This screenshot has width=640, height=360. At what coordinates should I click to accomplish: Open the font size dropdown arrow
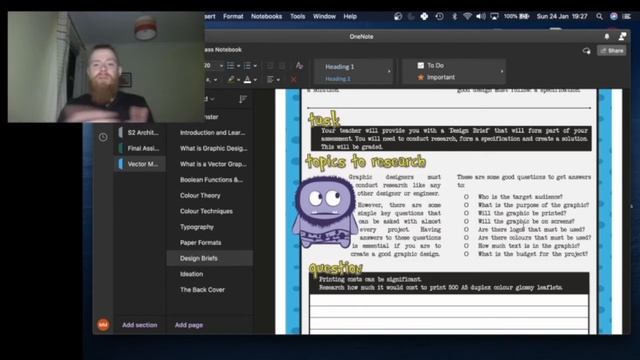(221, 66)
